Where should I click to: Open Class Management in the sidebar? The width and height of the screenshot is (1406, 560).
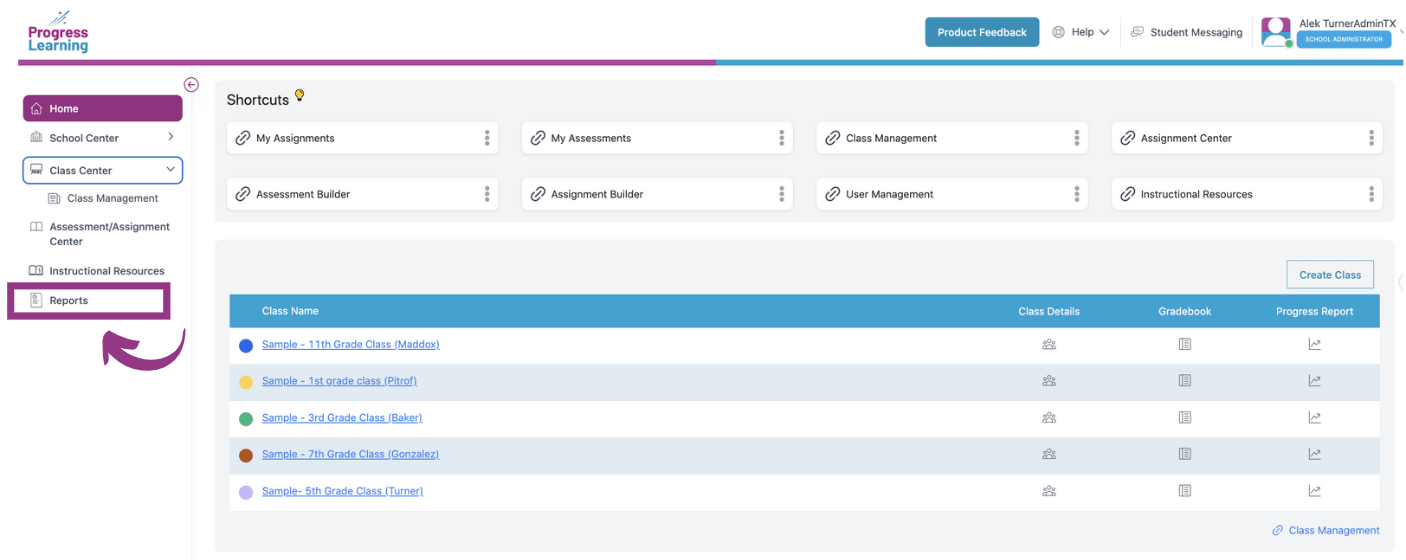[103, 198]
